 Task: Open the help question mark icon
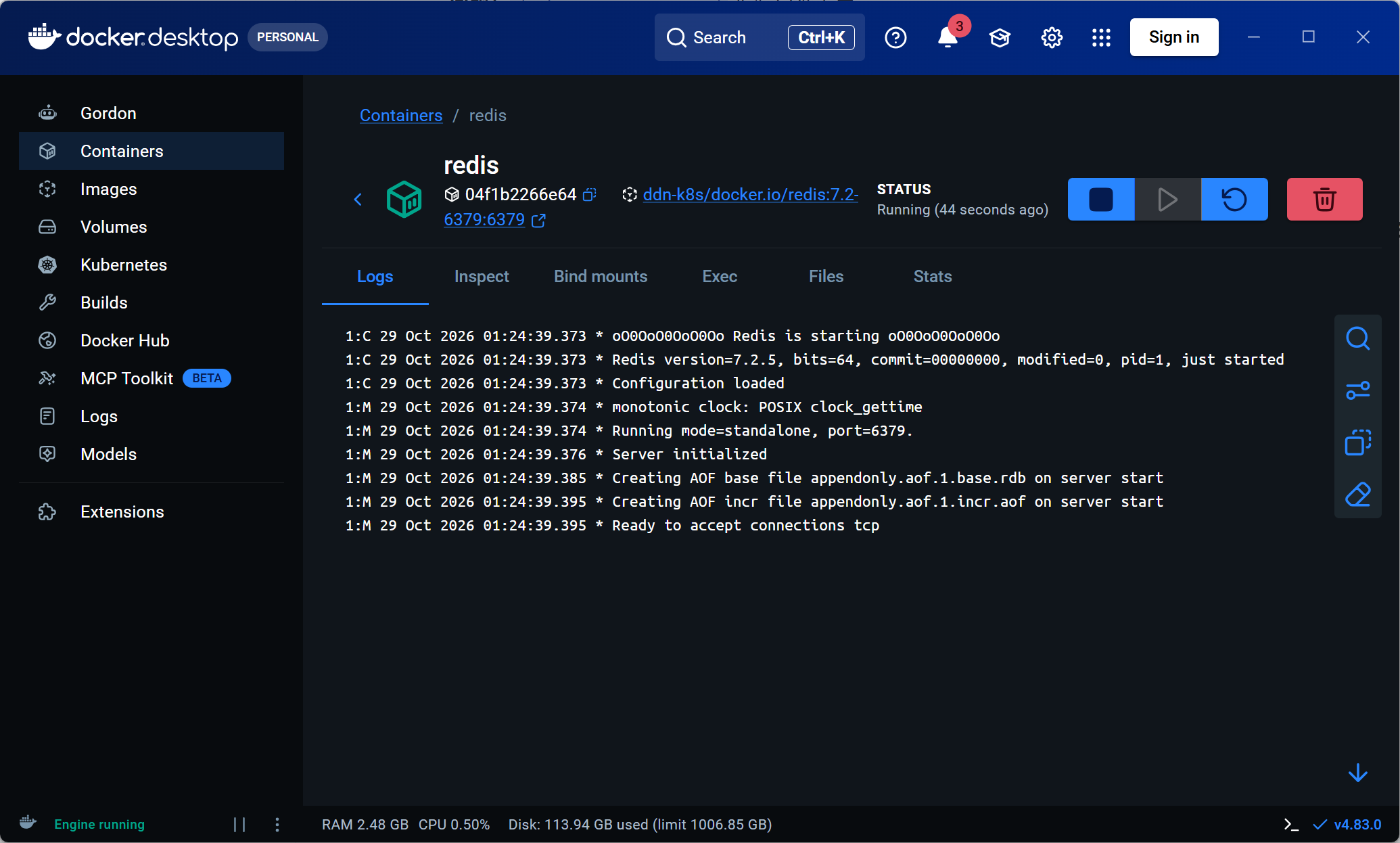click(895, 37)
